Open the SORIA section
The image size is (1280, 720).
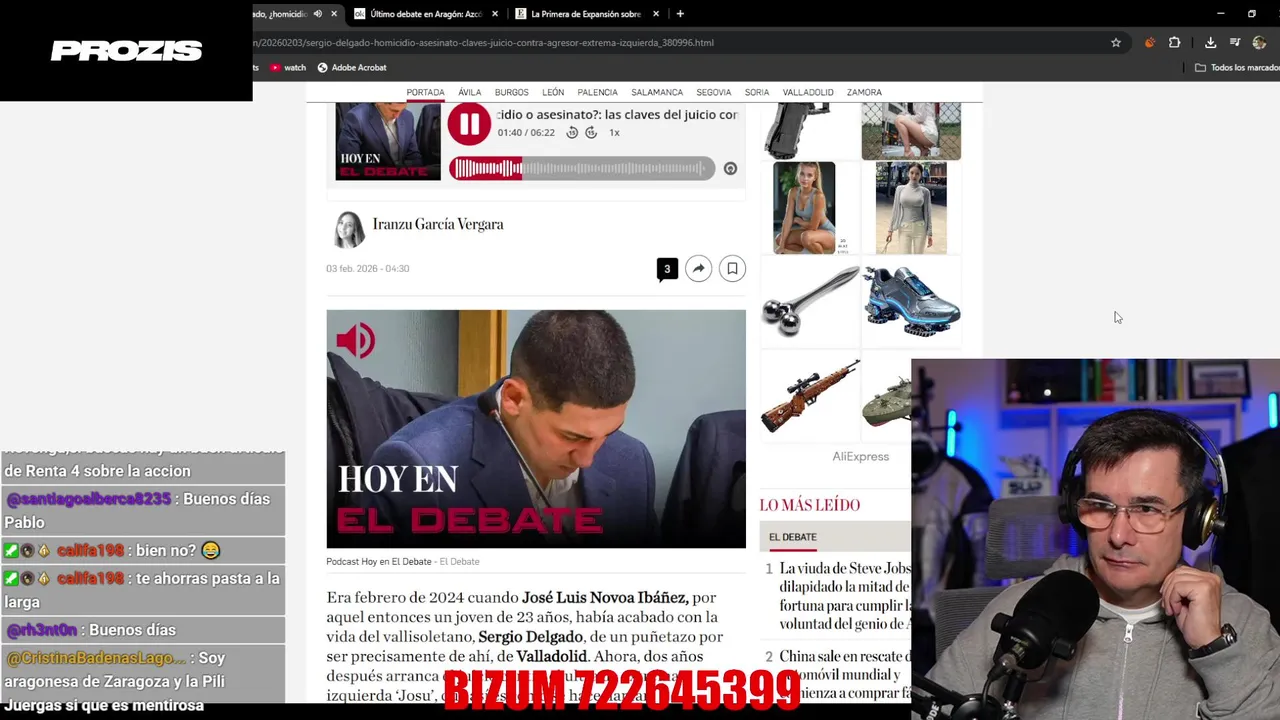coord(757,92)
